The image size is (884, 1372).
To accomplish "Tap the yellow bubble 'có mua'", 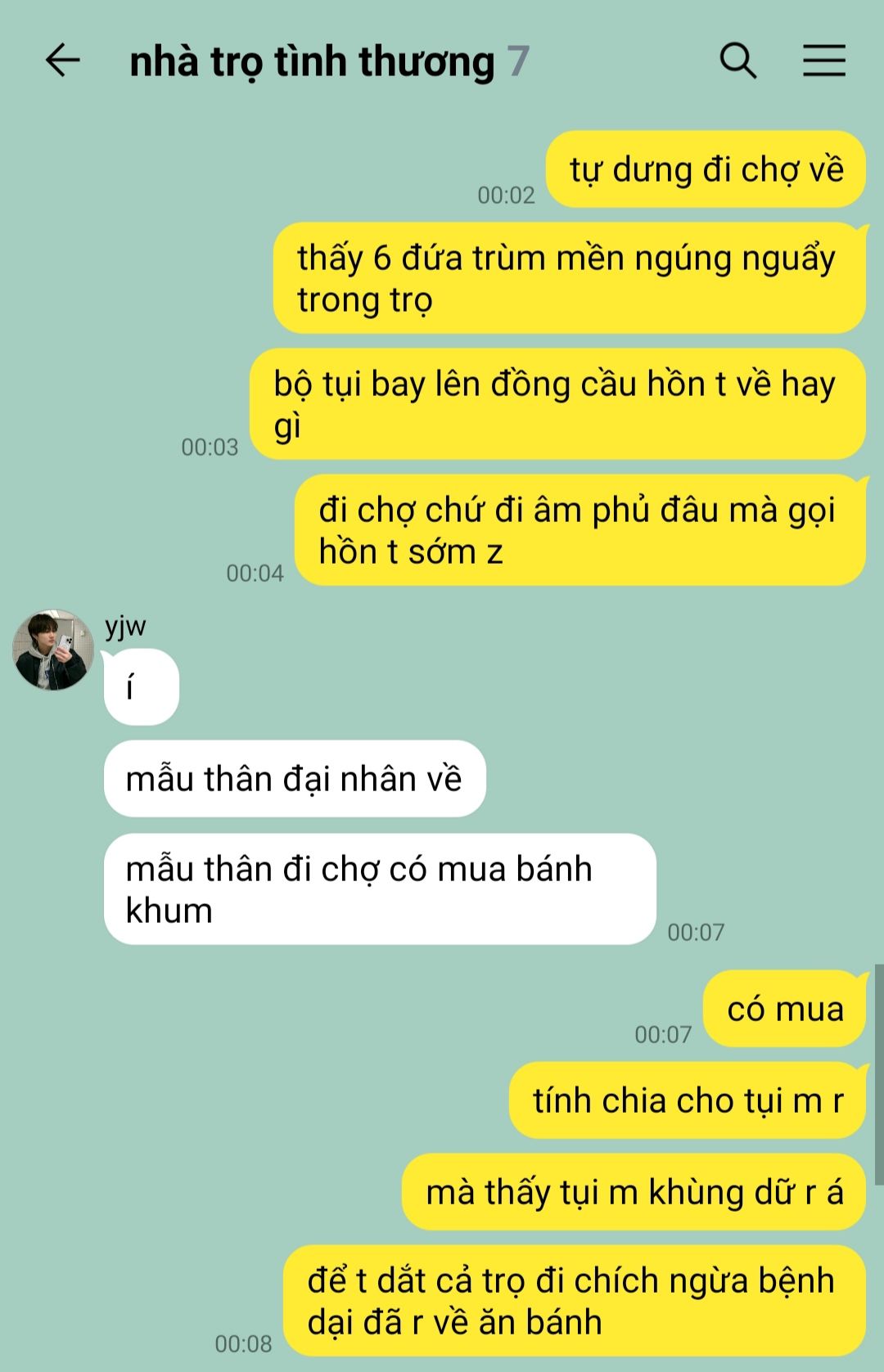I will pos(784,1009).
